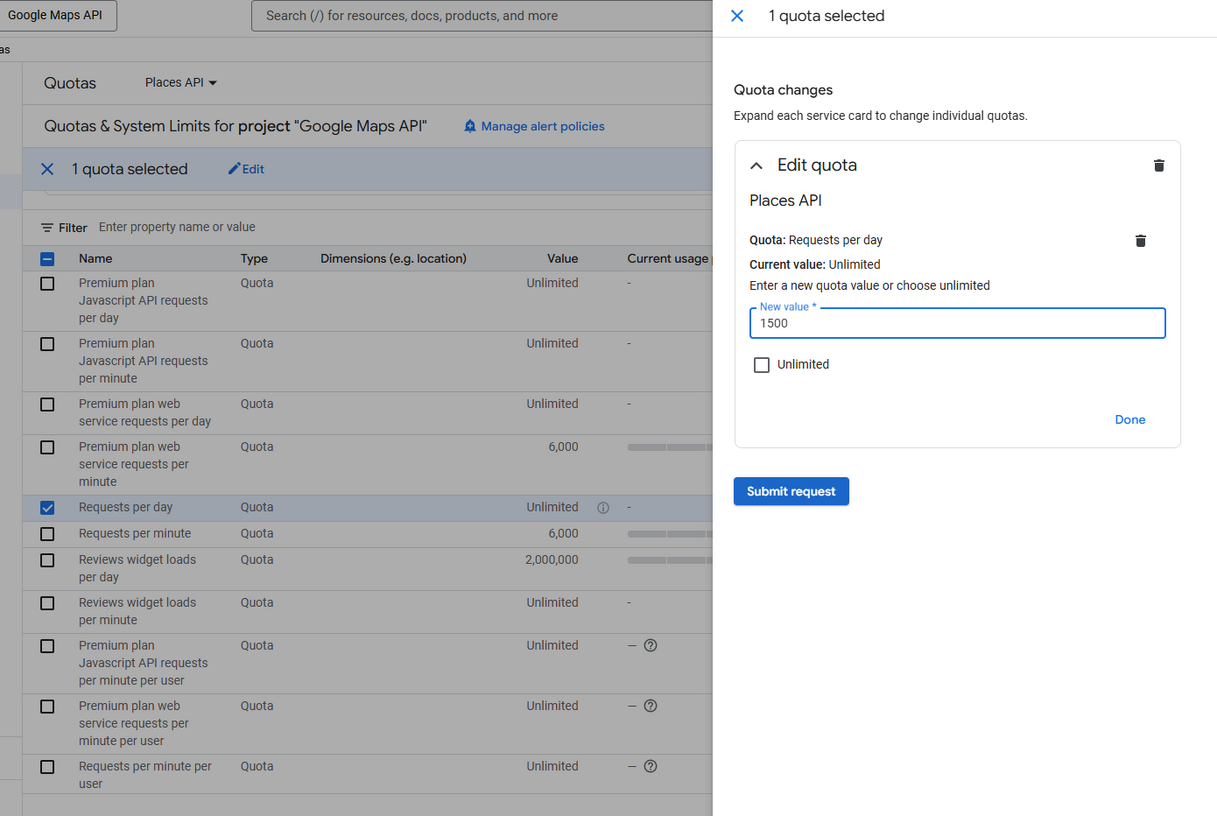Clear the 1 quota selected bar
Image resolution: width=1217 pixels, height=816 pixels.
click(x=47, y=169)
